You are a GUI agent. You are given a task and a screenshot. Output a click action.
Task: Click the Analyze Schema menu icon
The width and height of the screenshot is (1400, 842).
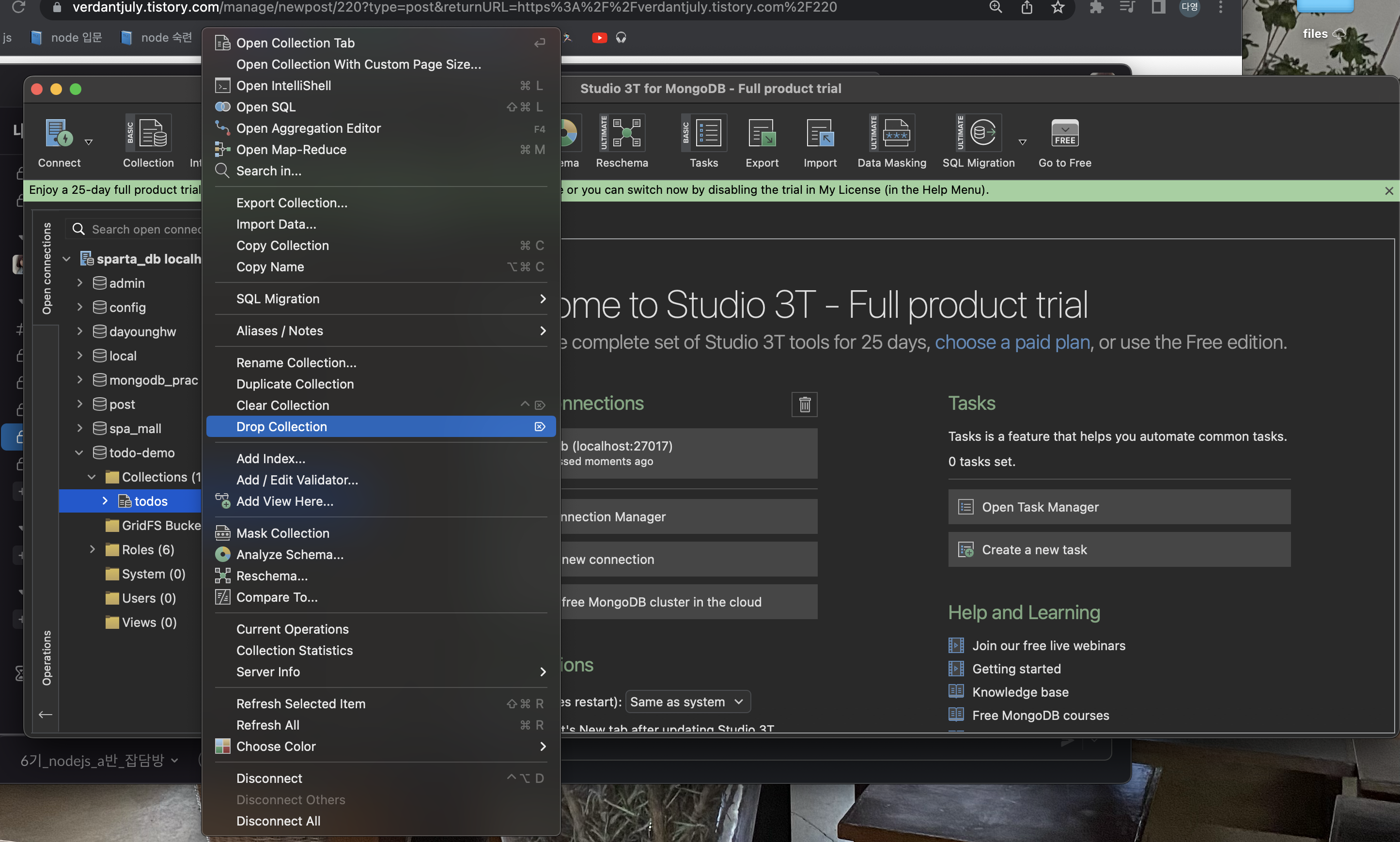(x=222, y=554)
